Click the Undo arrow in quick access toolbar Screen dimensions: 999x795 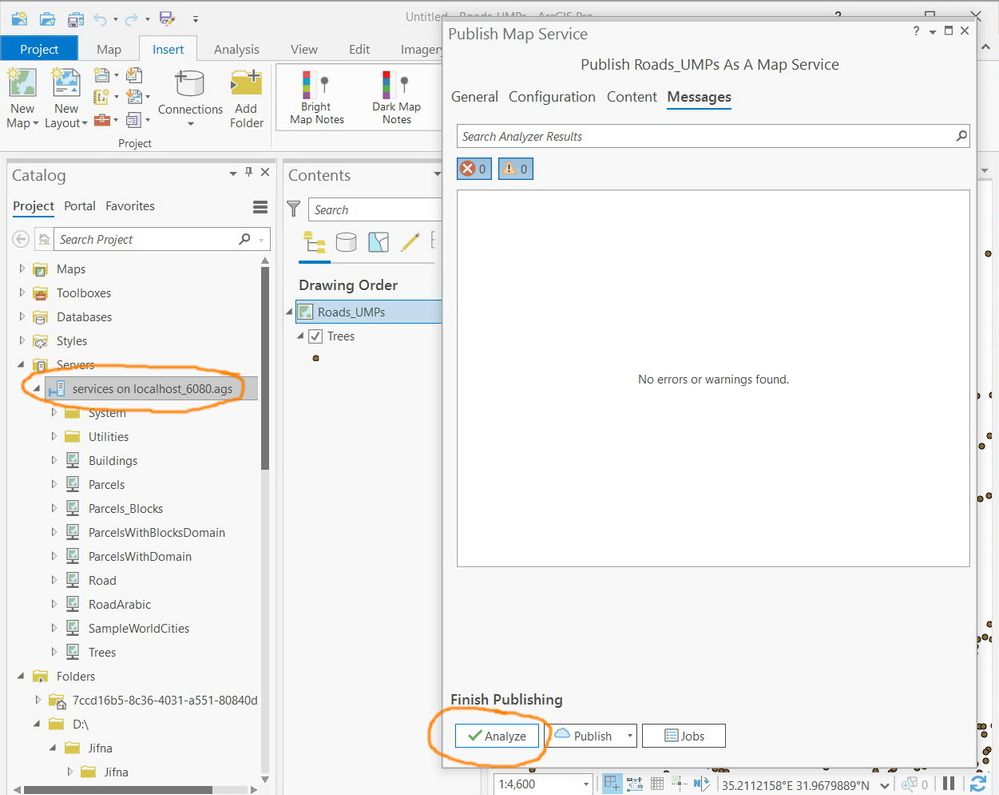pos(100,19)
